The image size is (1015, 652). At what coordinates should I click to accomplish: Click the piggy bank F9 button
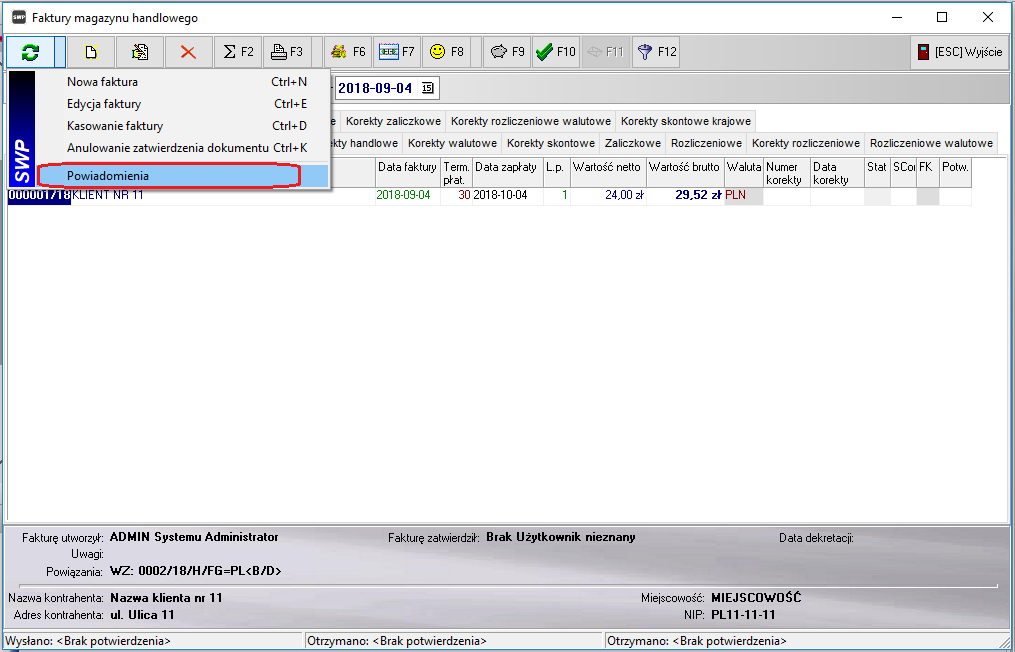click(506, 52)
